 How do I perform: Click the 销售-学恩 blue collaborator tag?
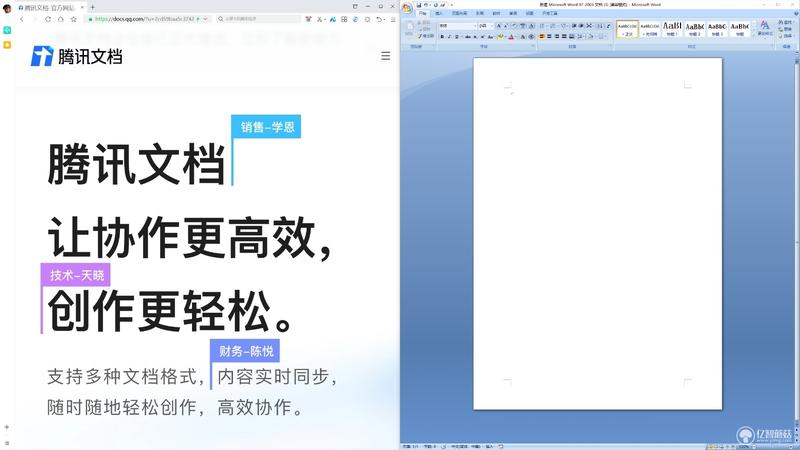pyautogui.click(x=266, y=127)
